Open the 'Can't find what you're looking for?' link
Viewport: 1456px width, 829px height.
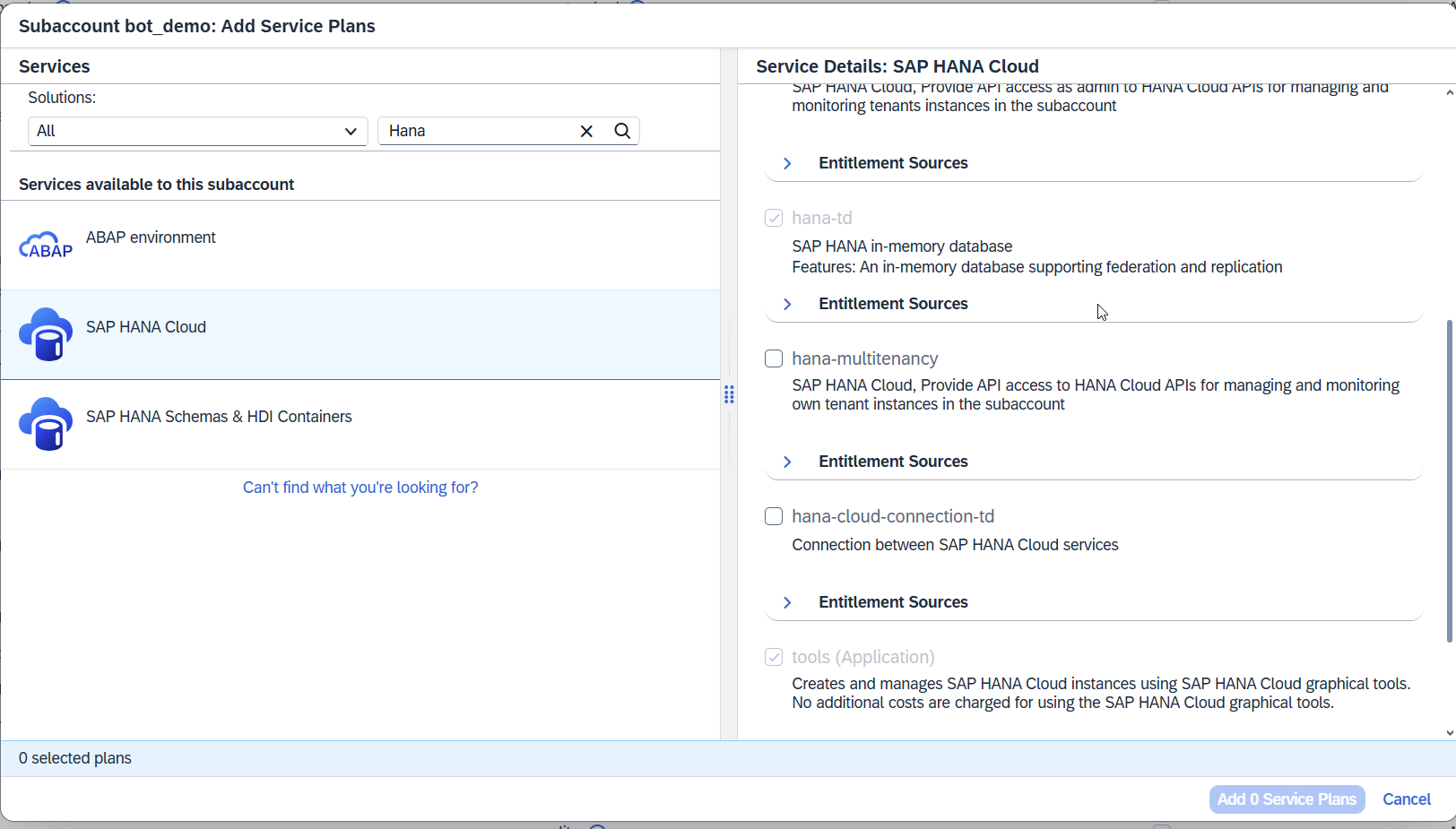click(x=360, y=488)
